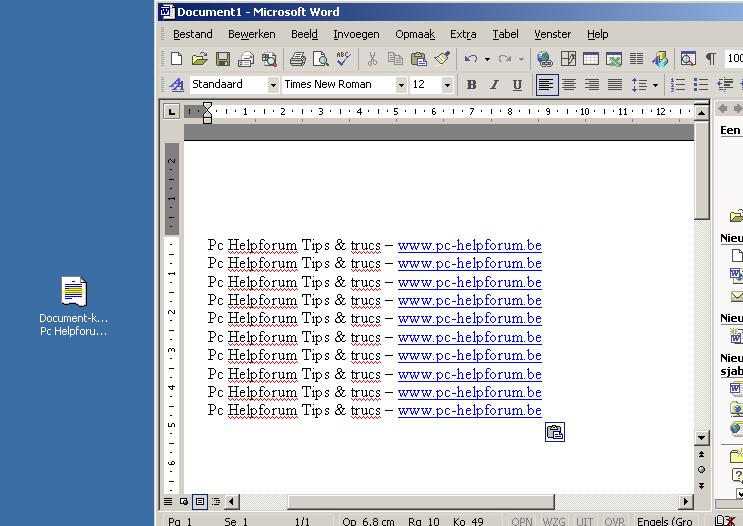The width and height of the screenshot is (743, 526).
Task: Open the Tables and Borders toolbar icon
Action: point(568,59)
